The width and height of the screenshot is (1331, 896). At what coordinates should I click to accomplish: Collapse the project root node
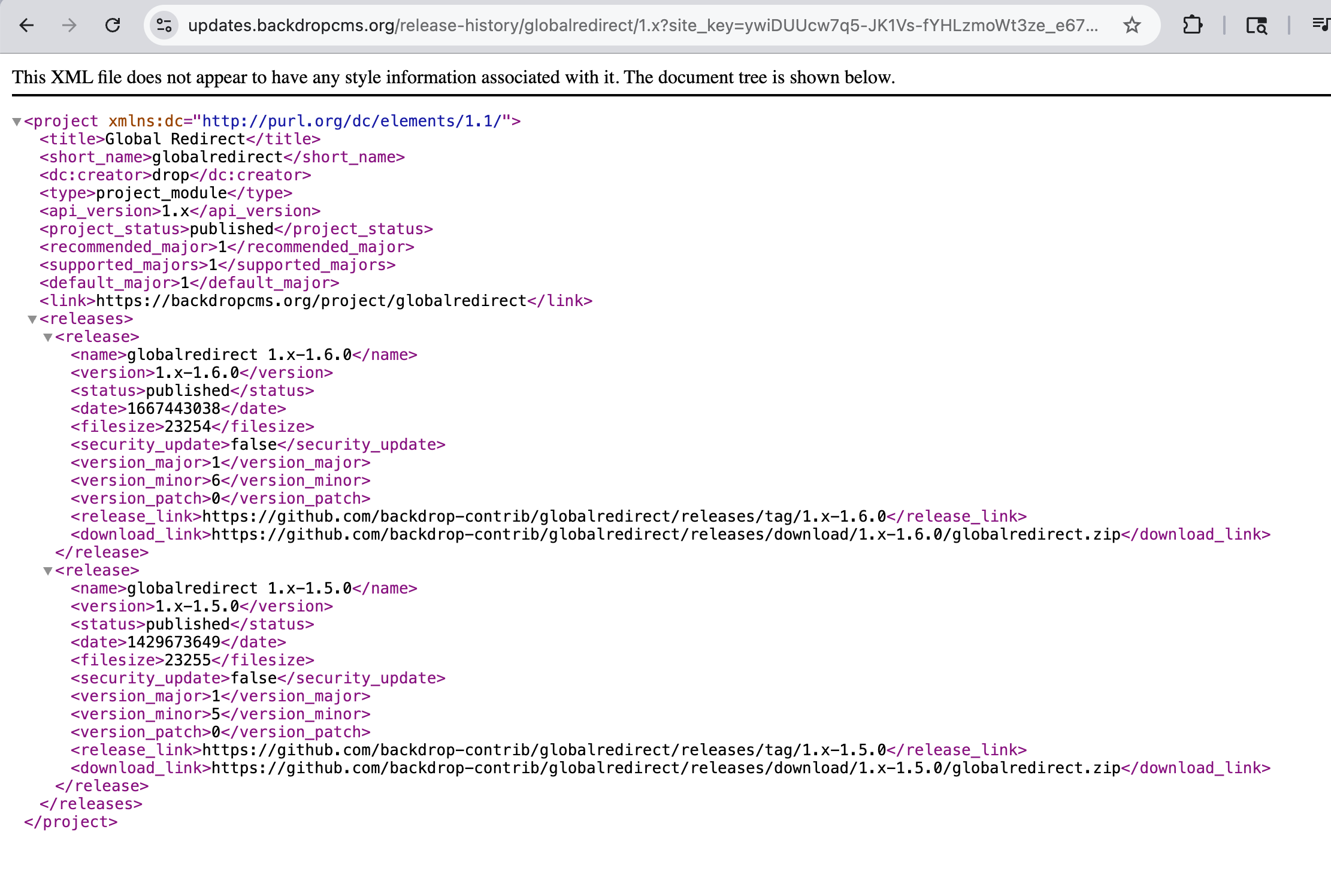tap(17, 122)
